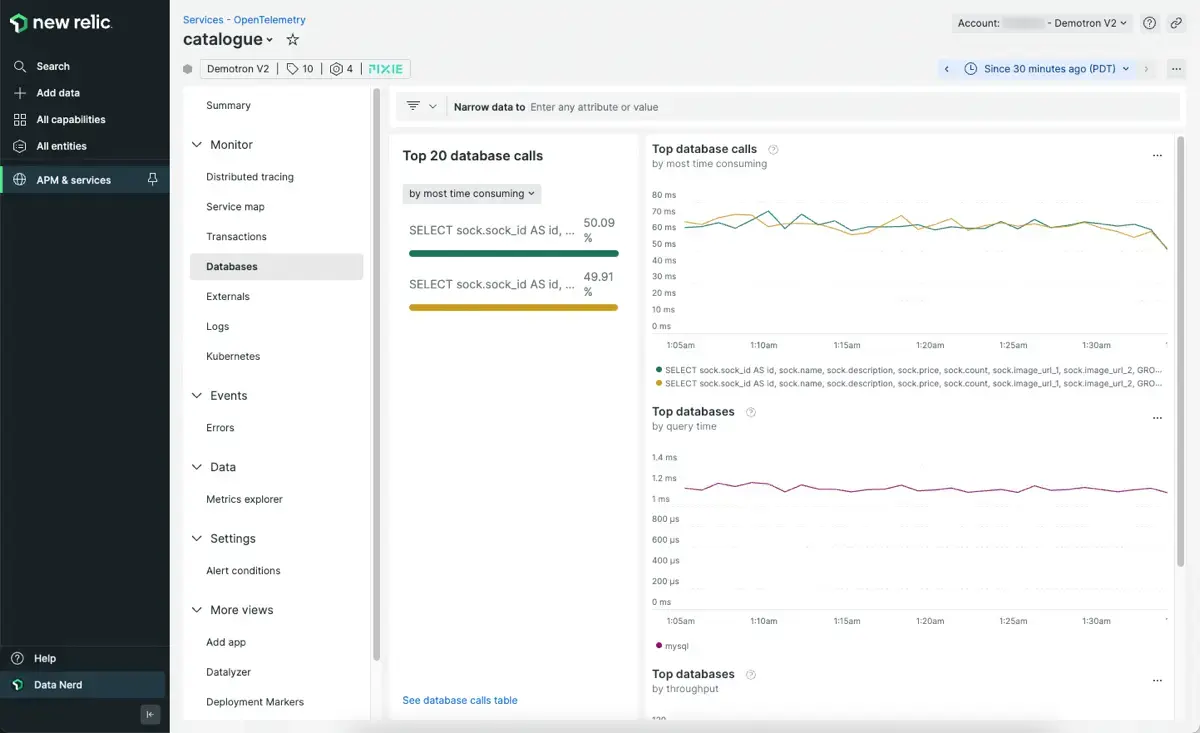The height and width of the screenshot is (733, 1200).
Task: Open the 'by most time consuming' dropdown
Action: (x=472, y=194)
